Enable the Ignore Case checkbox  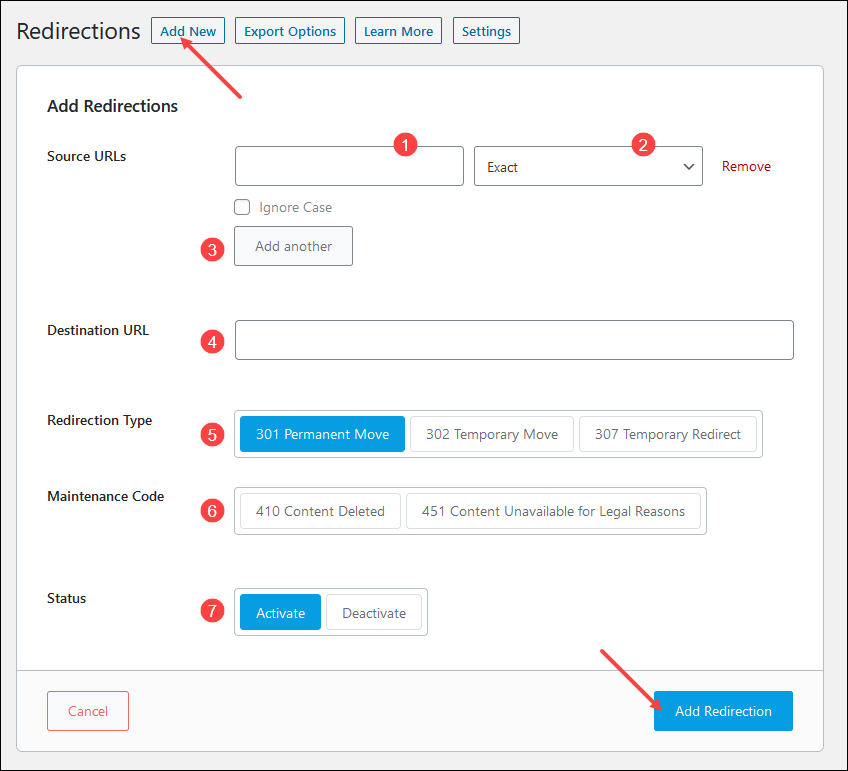tap(242, 207)
